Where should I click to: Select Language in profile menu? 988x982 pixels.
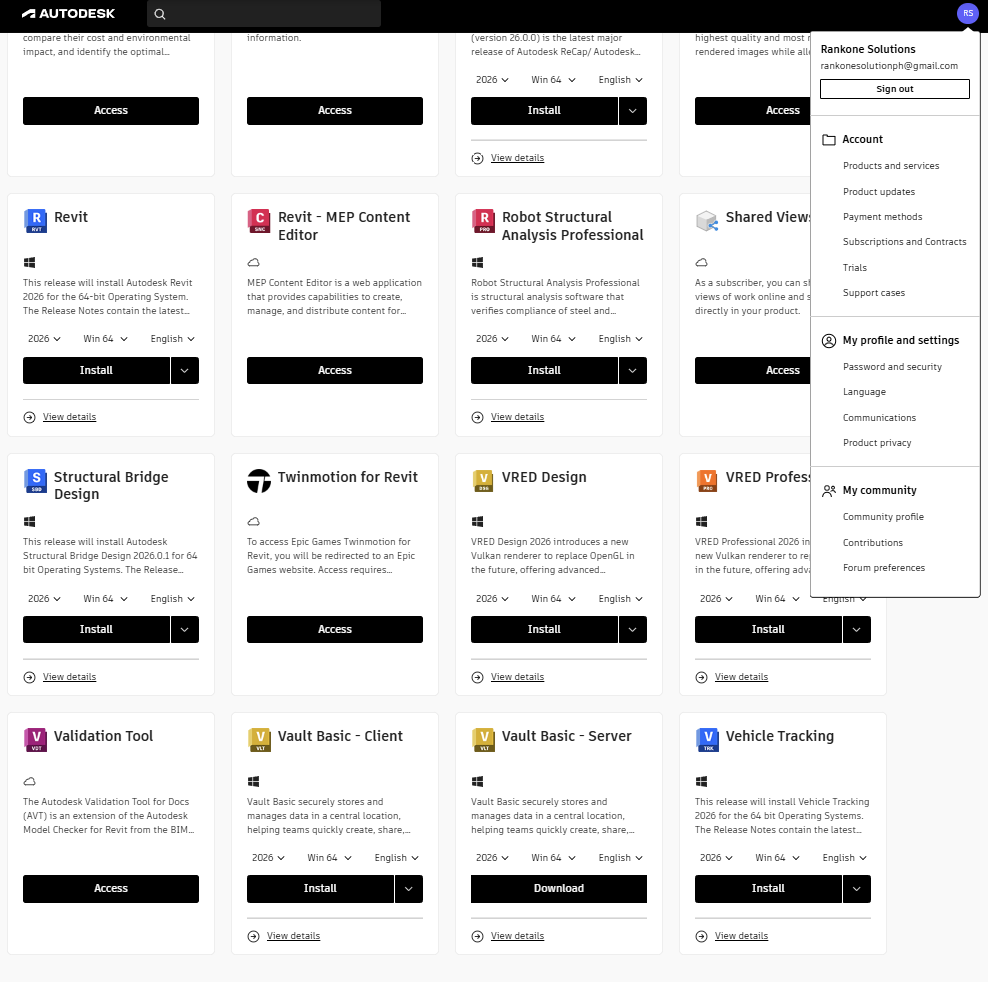864,392
